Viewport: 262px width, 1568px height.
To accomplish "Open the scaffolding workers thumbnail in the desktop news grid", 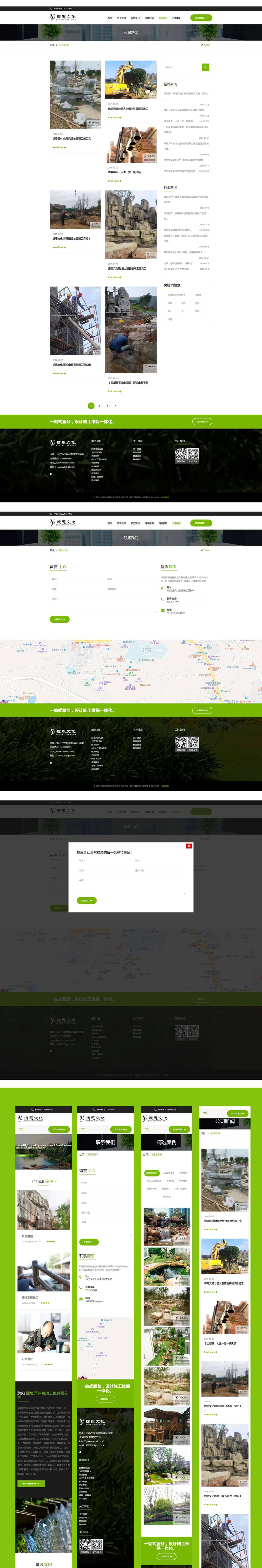I will (75, 321).
